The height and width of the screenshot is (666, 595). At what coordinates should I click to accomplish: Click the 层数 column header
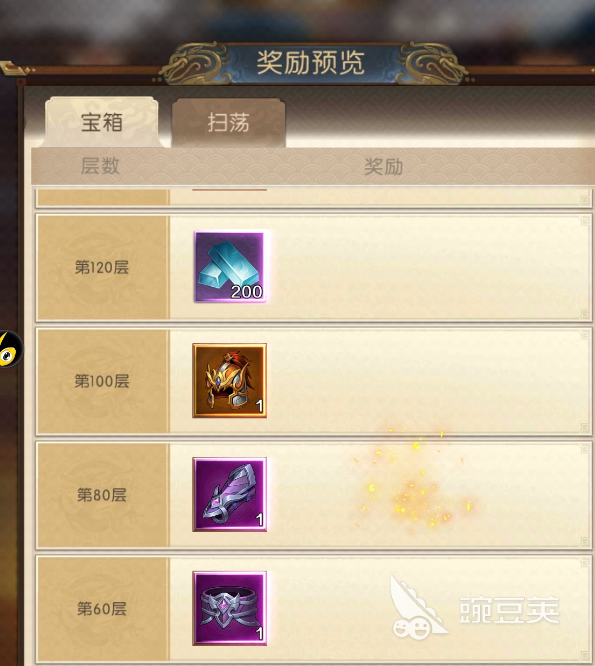100,166
